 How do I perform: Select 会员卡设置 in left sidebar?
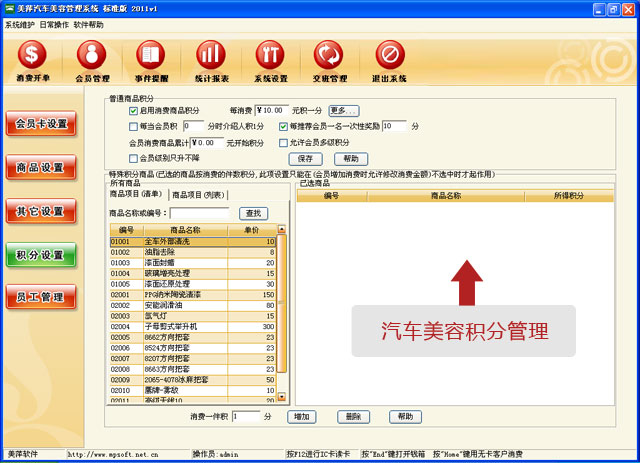(40, 124)
